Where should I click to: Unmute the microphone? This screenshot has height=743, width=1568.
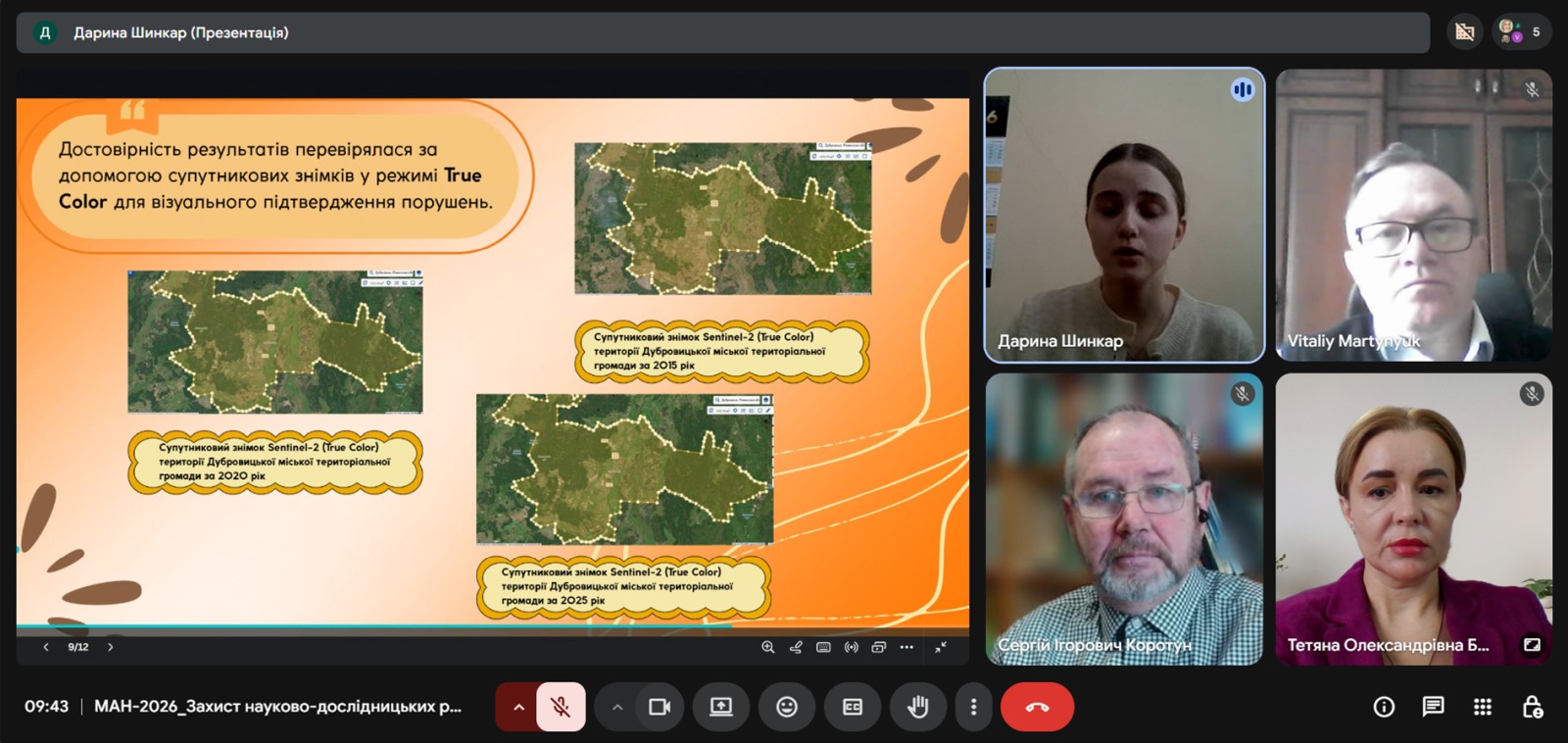pos(561,707)
